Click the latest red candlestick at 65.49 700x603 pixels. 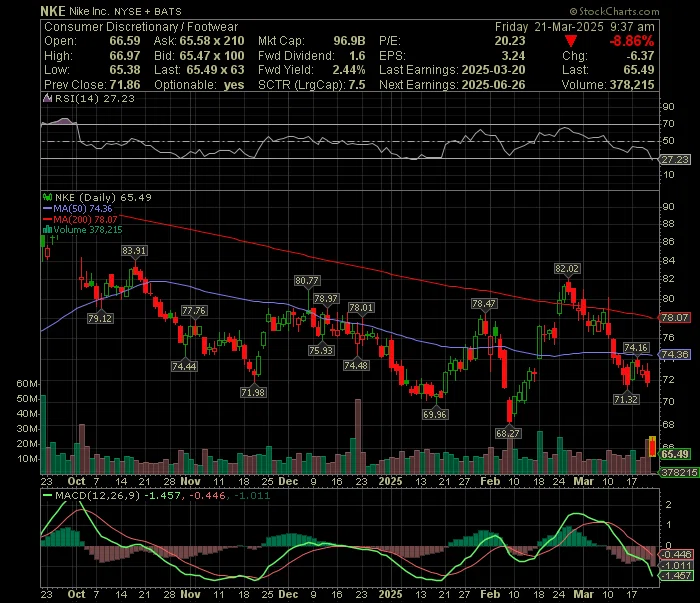click(x=652, y=447)
